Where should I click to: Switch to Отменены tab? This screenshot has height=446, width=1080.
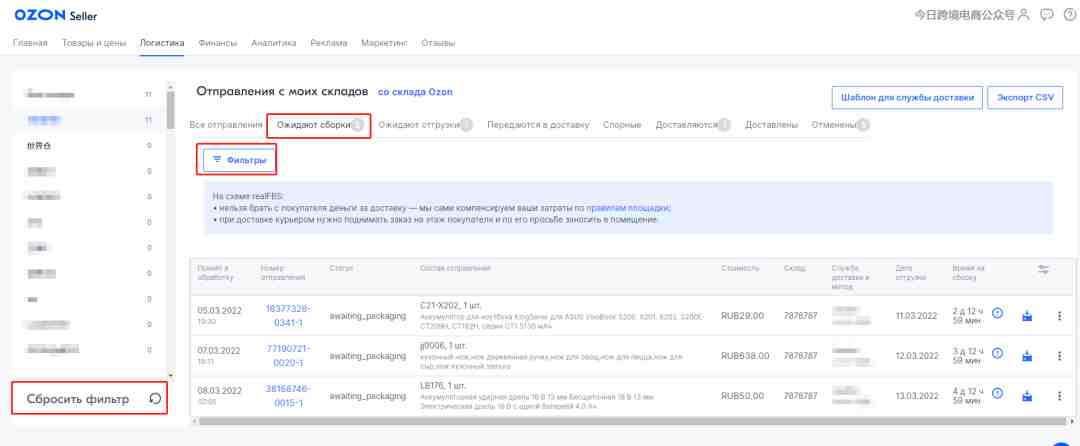840,125
